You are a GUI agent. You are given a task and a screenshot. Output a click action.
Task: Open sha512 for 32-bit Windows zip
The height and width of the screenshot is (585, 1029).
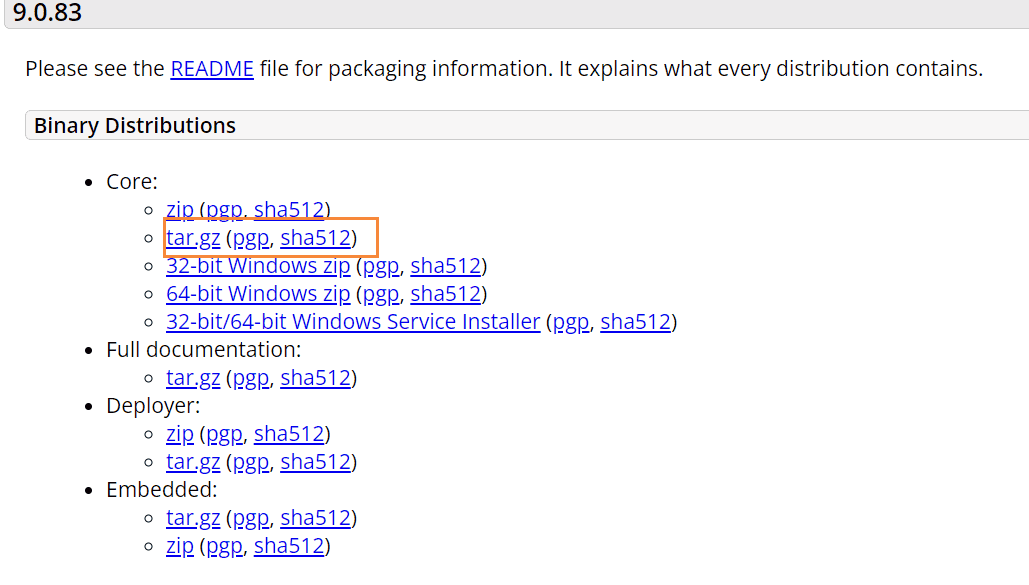[446, 266]
